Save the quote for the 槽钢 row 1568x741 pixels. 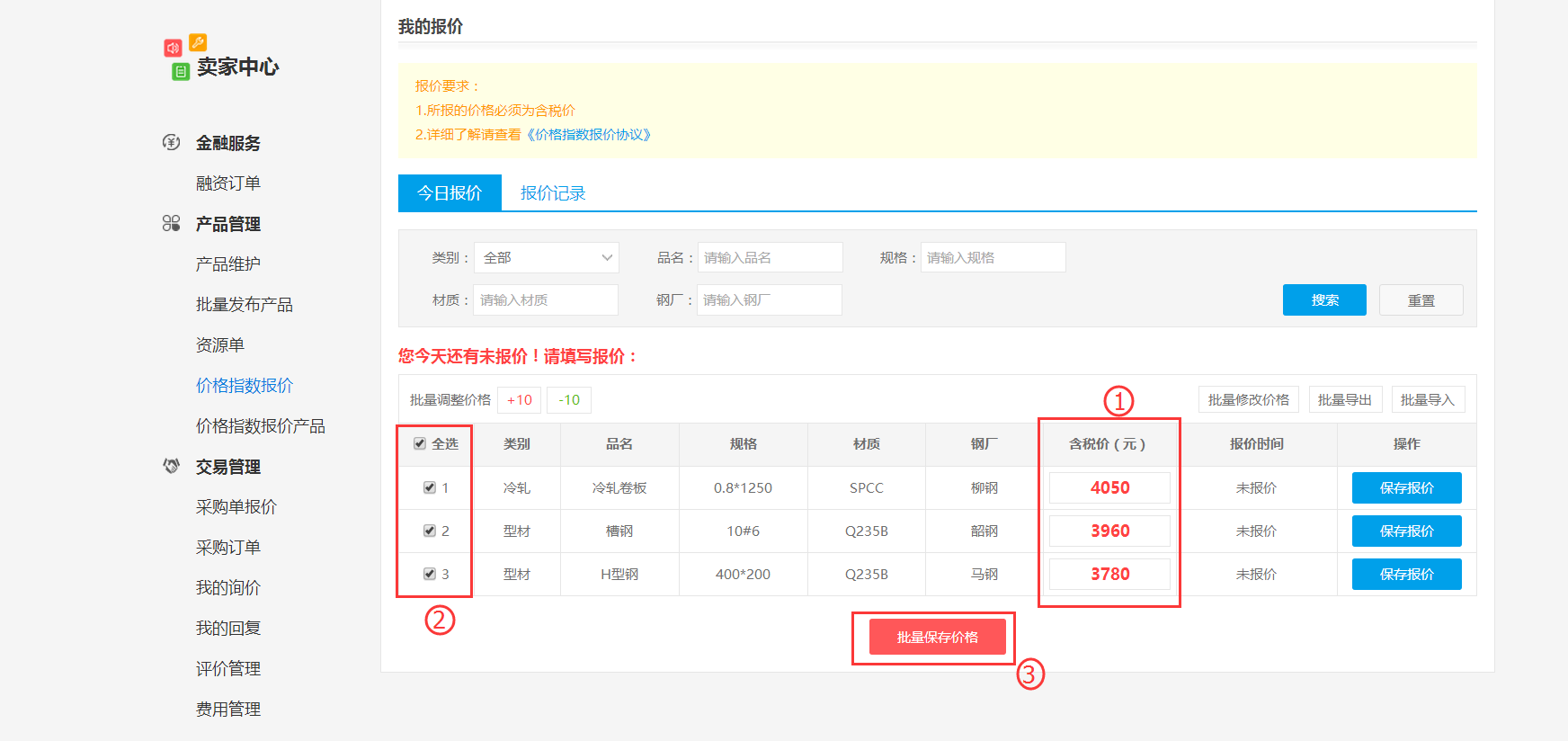click(1407, 531)
